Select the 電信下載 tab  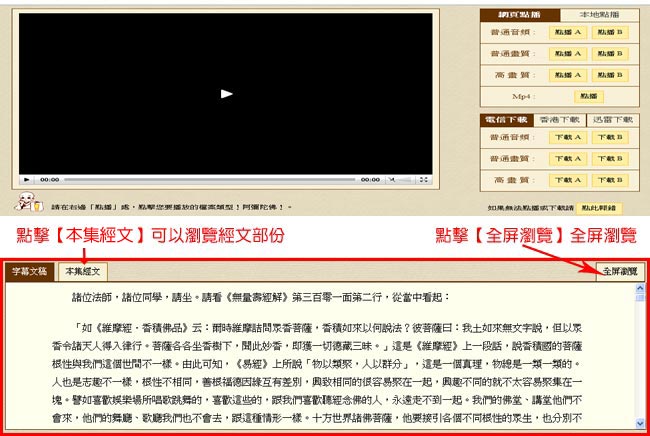(x=509, y=119)
